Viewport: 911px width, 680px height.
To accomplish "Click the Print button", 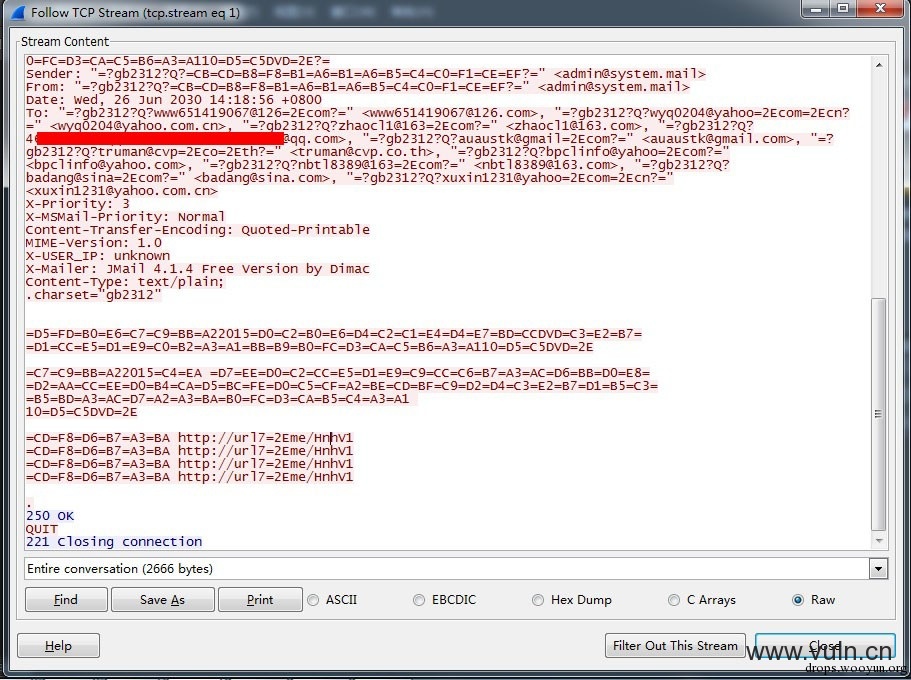I will 260,600.
